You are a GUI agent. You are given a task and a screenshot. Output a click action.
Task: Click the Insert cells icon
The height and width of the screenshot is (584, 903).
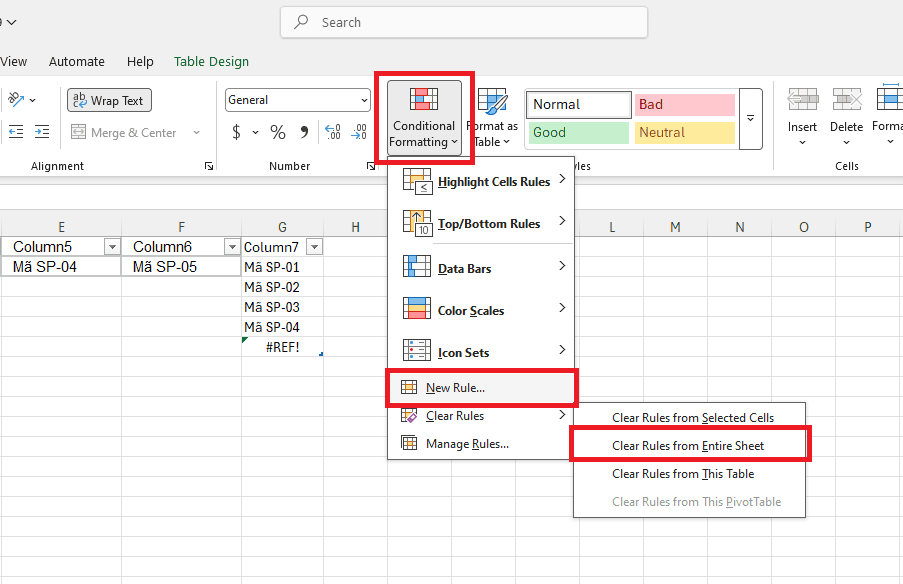click(803, 100)
